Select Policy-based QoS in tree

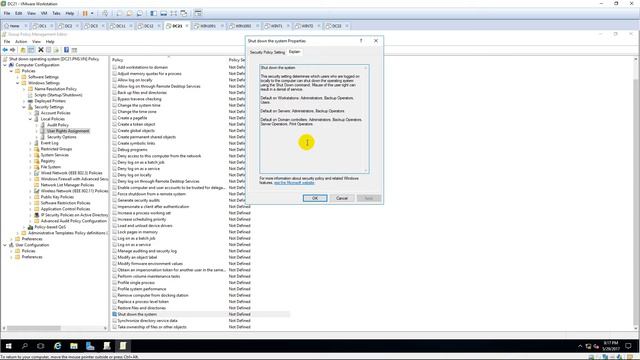coord(50,227)
